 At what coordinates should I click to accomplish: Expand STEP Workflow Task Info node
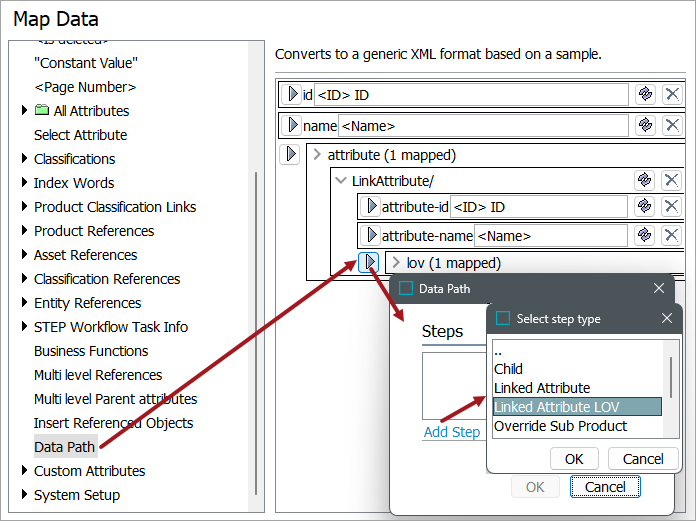(24, 326)
